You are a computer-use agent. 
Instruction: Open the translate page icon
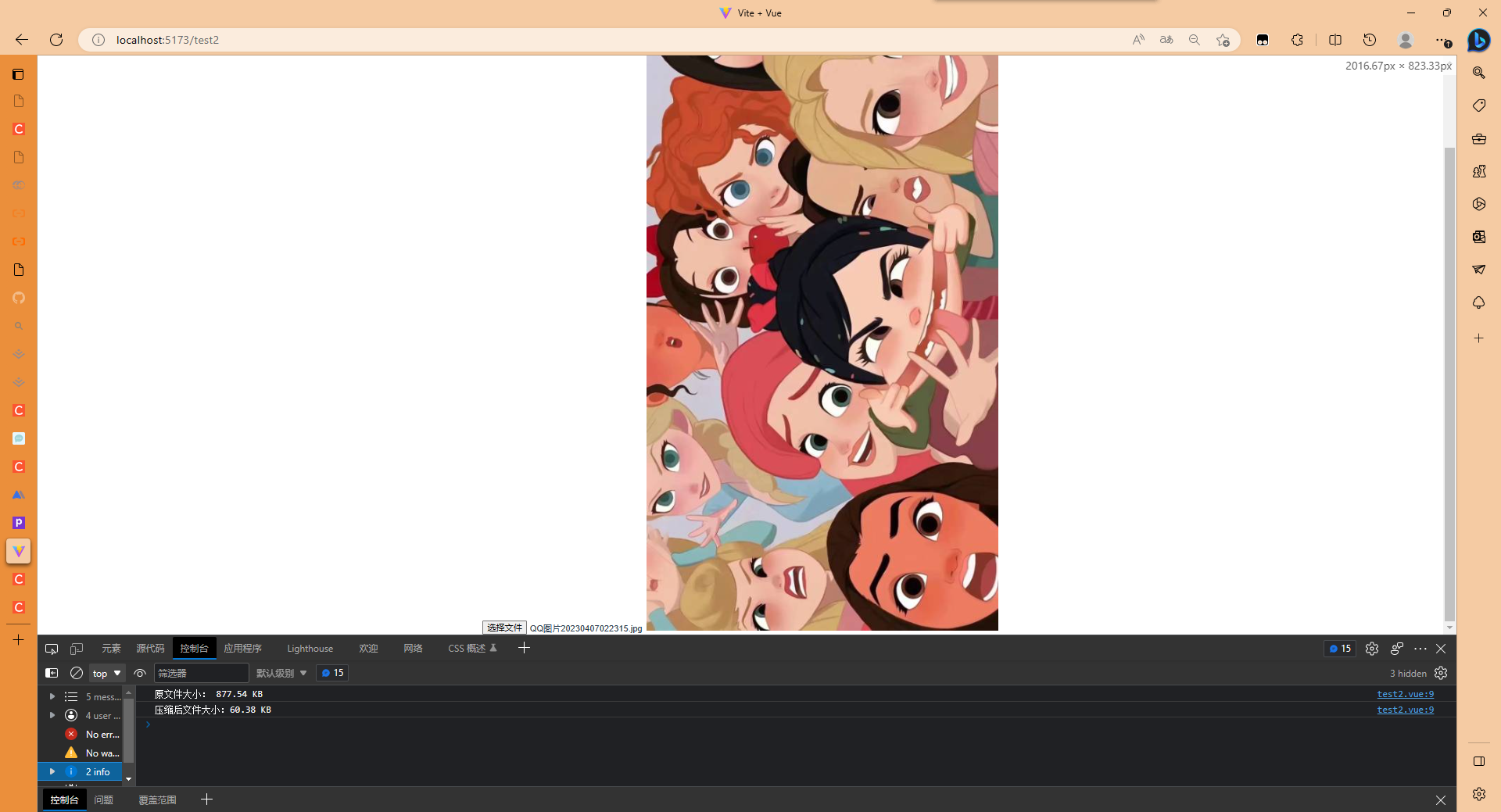[1166, 40]
